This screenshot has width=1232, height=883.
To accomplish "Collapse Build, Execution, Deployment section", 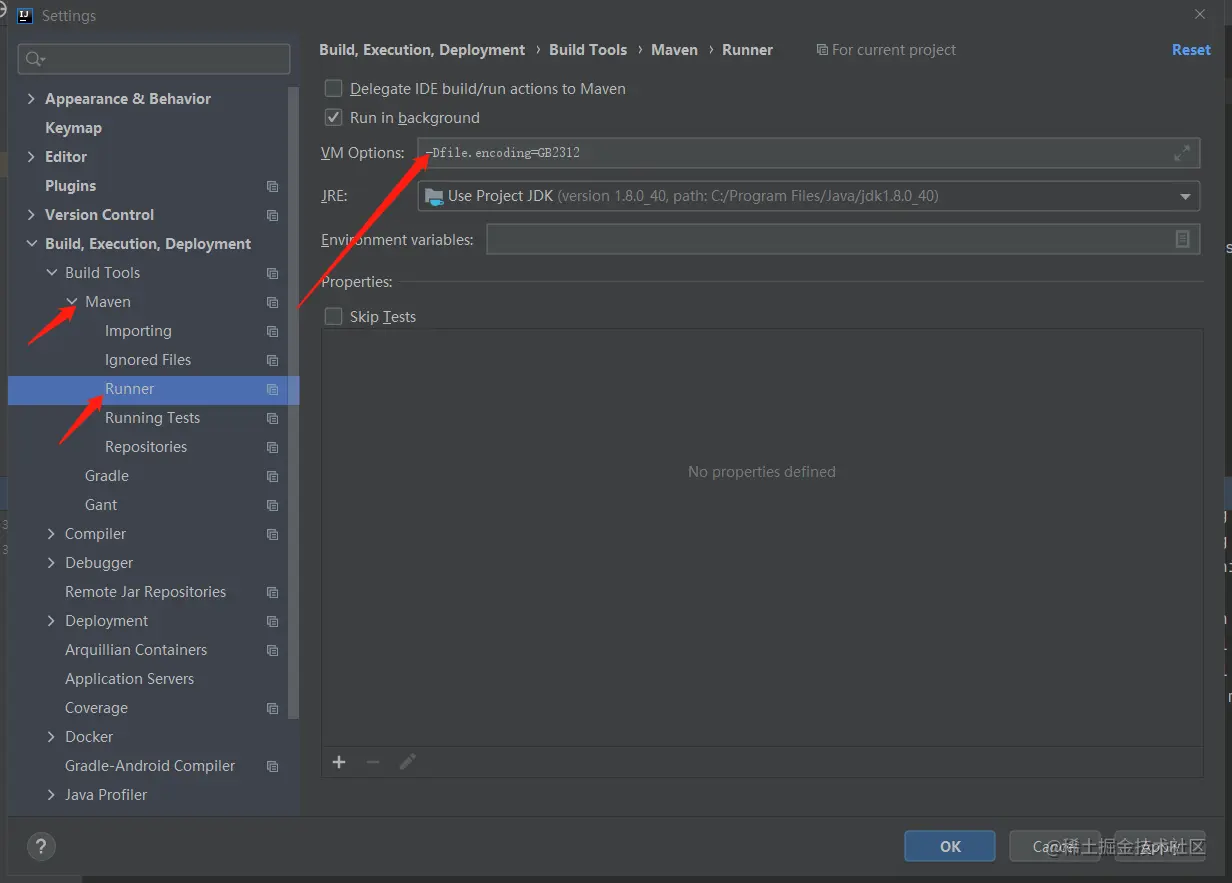I will point(32,244).
